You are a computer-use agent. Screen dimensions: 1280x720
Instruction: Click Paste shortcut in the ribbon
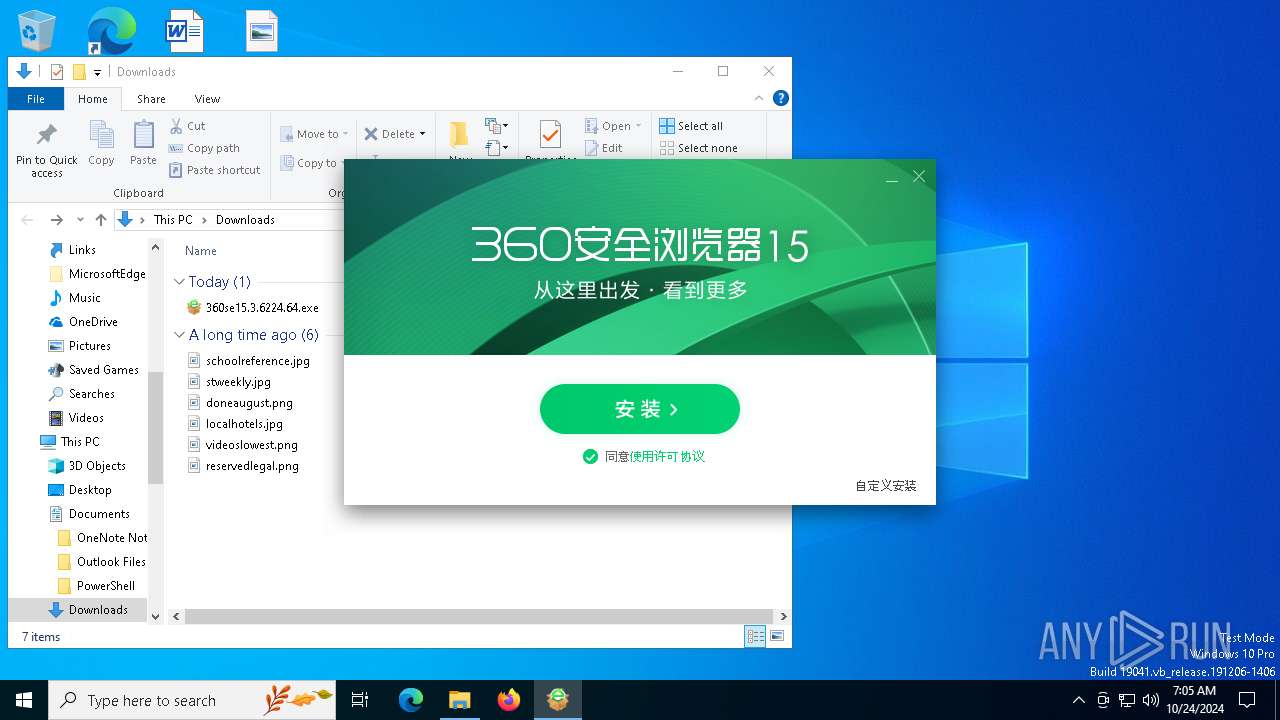[x=214, y=170]
